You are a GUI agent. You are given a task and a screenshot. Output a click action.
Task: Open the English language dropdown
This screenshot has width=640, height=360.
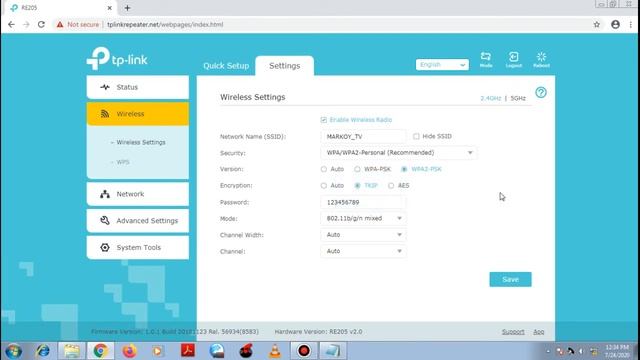[x=442, y=64]
